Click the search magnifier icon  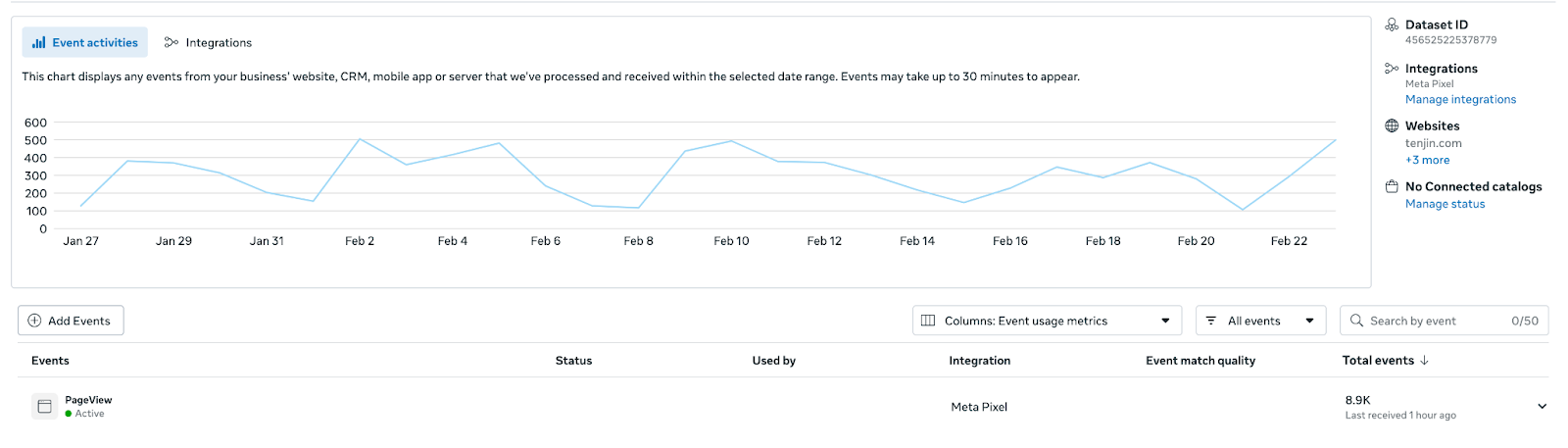click(1356, 321)
